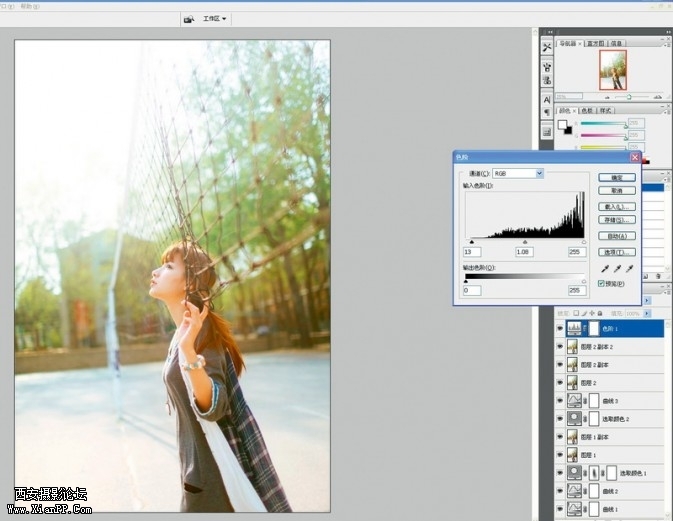Click the 自动(A) Auto button

[617, 236]
